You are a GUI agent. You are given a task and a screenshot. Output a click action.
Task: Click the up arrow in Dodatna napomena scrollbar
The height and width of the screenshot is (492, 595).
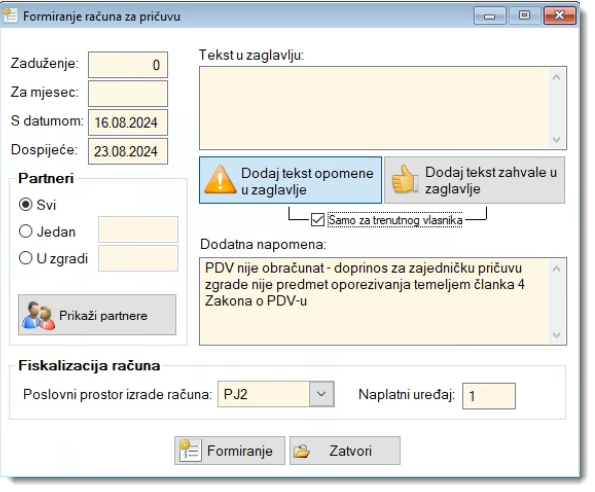coord(556,269)
